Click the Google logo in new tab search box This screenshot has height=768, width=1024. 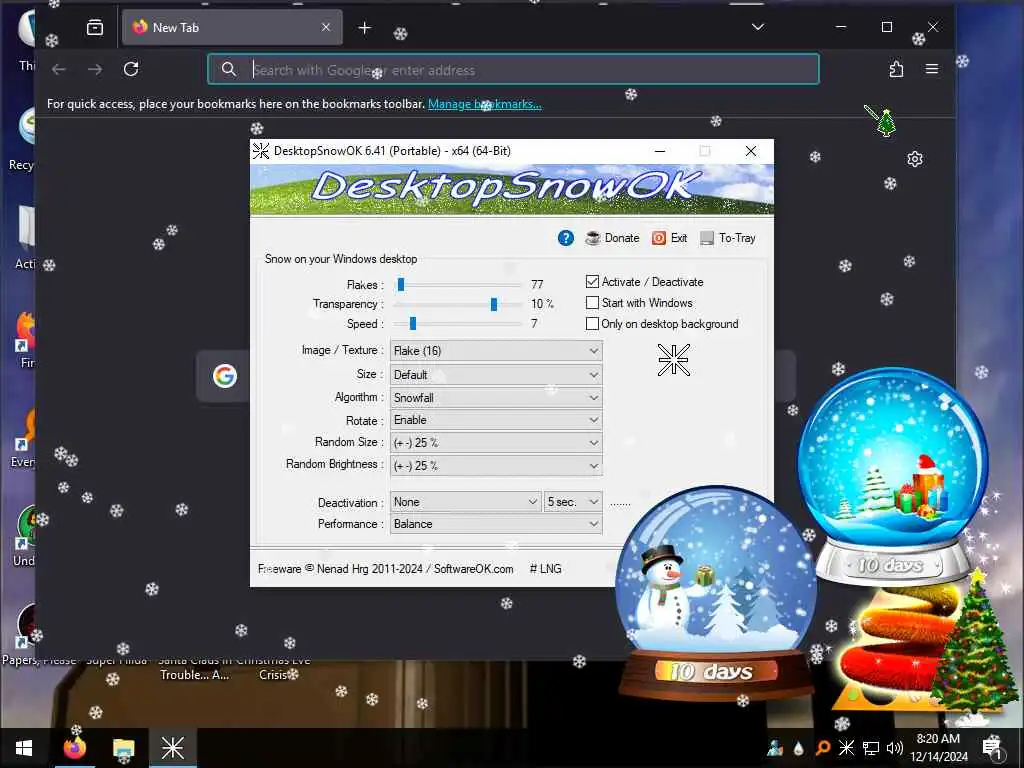click(225, 376)
